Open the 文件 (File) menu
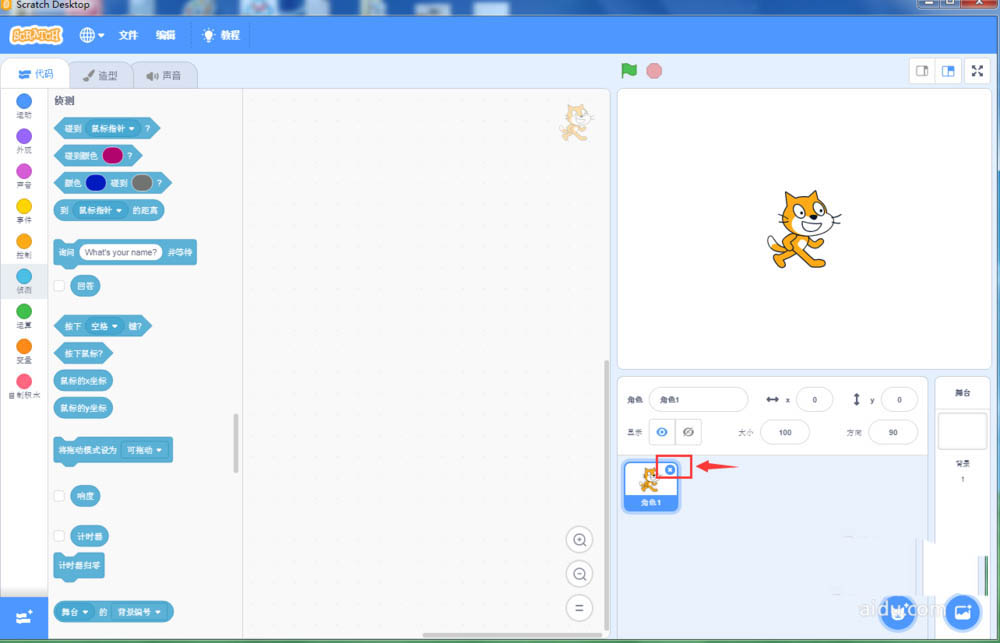Image resolution: width=1000 pixels, height=643 pixels. click(128, 35)
